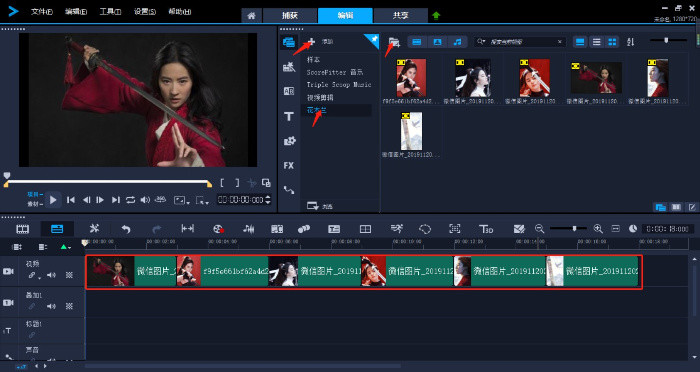Open the 3D title editor
Screen dimensions: 700x372
(486, 229)
